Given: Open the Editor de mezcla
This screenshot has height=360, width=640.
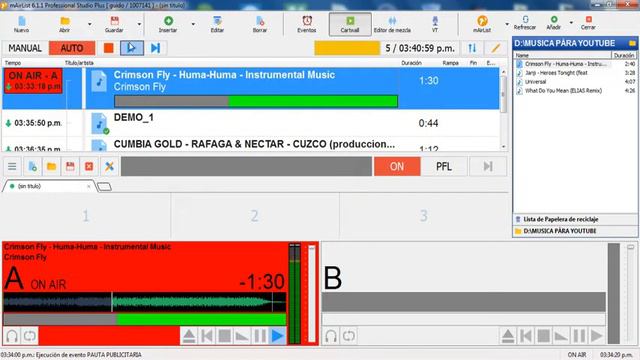Looking at the screenshot, I should [392, 24].
